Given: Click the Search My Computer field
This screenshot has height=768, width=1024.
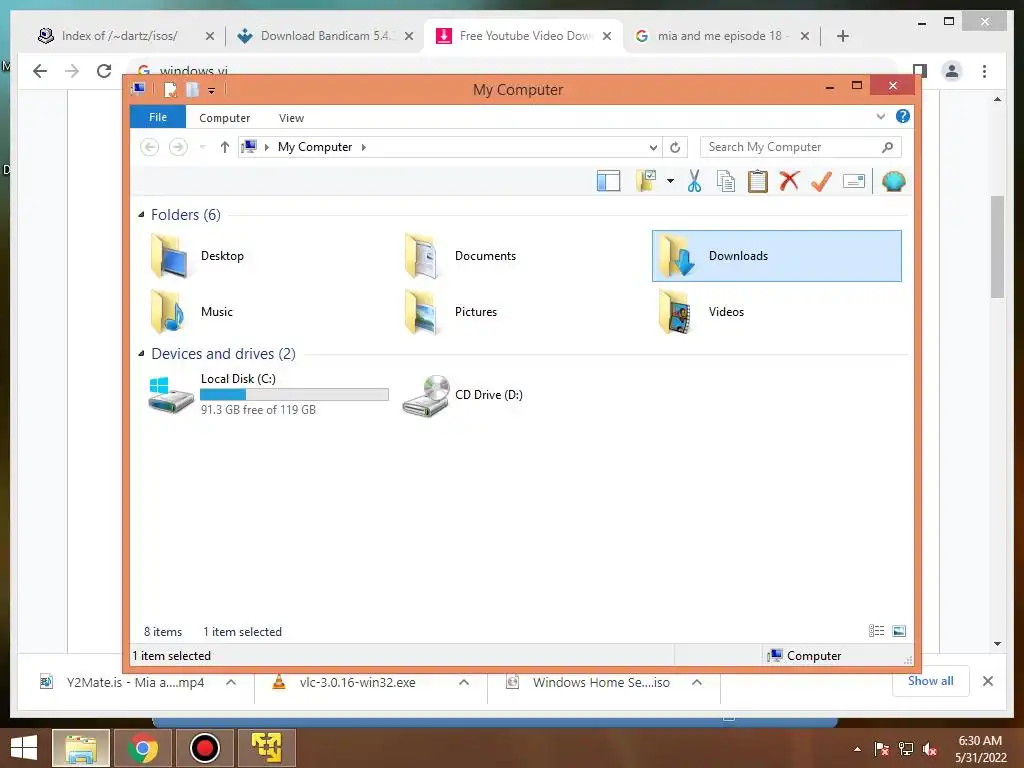Looking at the screenshot, I should [801, 147].
